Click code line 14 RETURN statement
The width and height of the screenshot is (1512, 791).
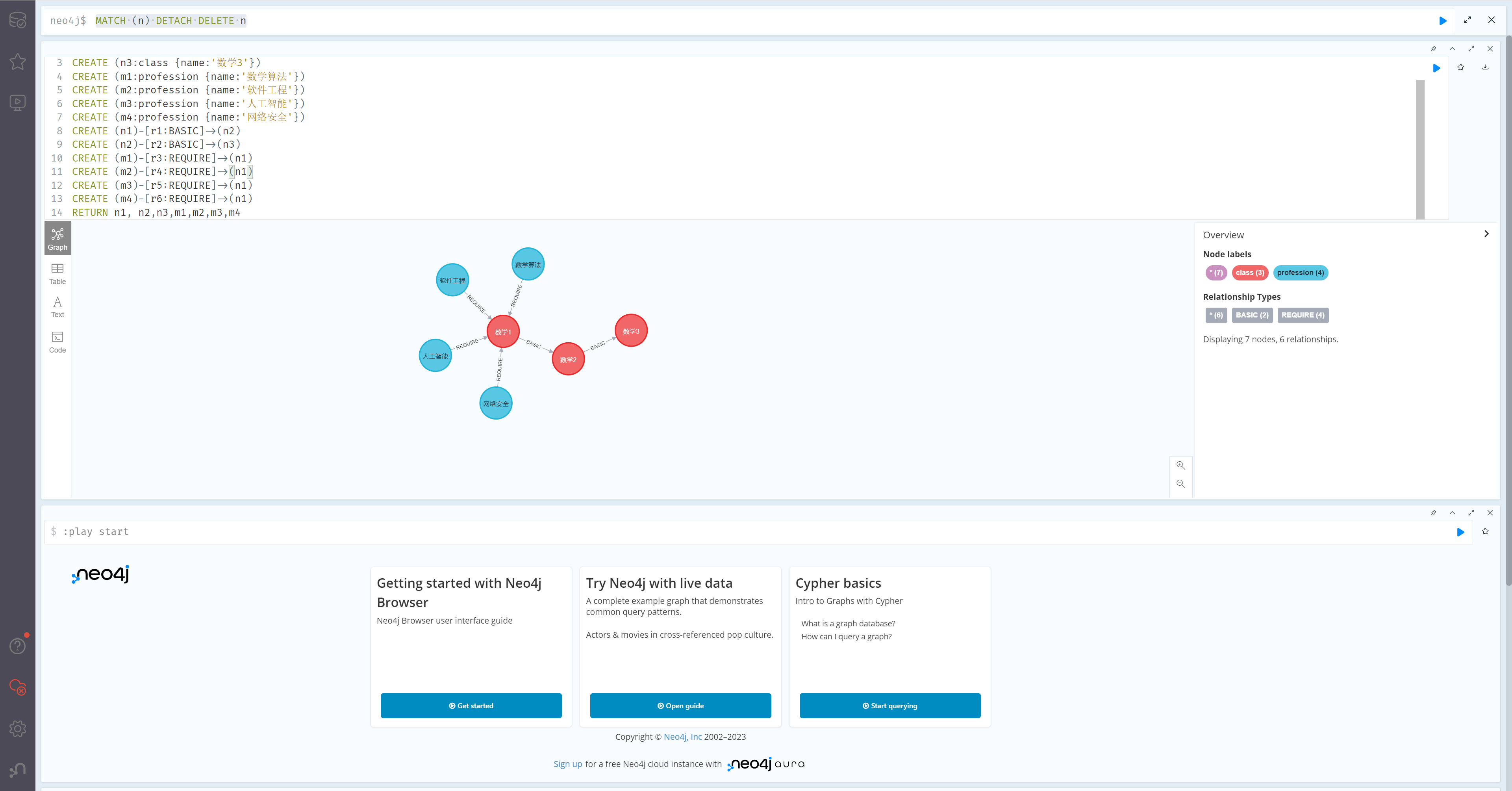click(x=156, y=213)
